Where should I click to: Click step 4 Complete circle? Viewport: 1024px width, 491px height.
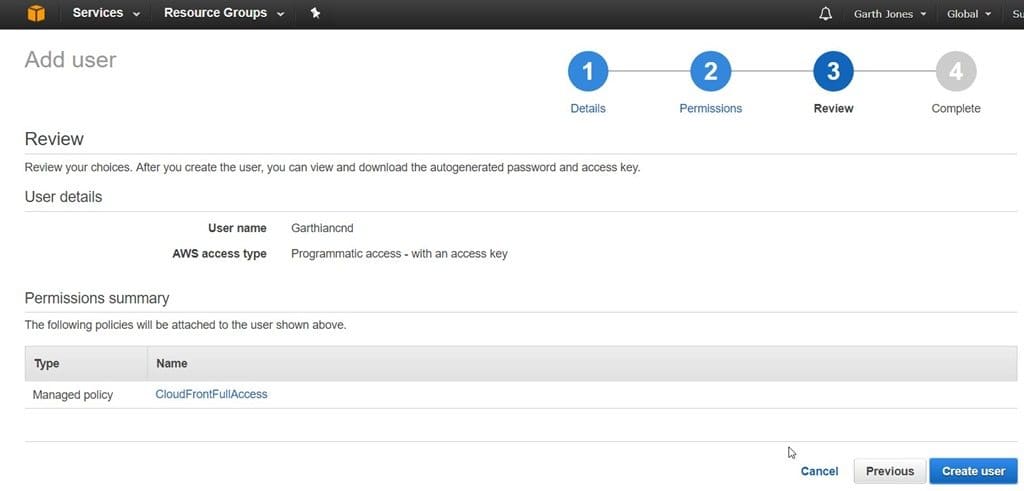956,71
